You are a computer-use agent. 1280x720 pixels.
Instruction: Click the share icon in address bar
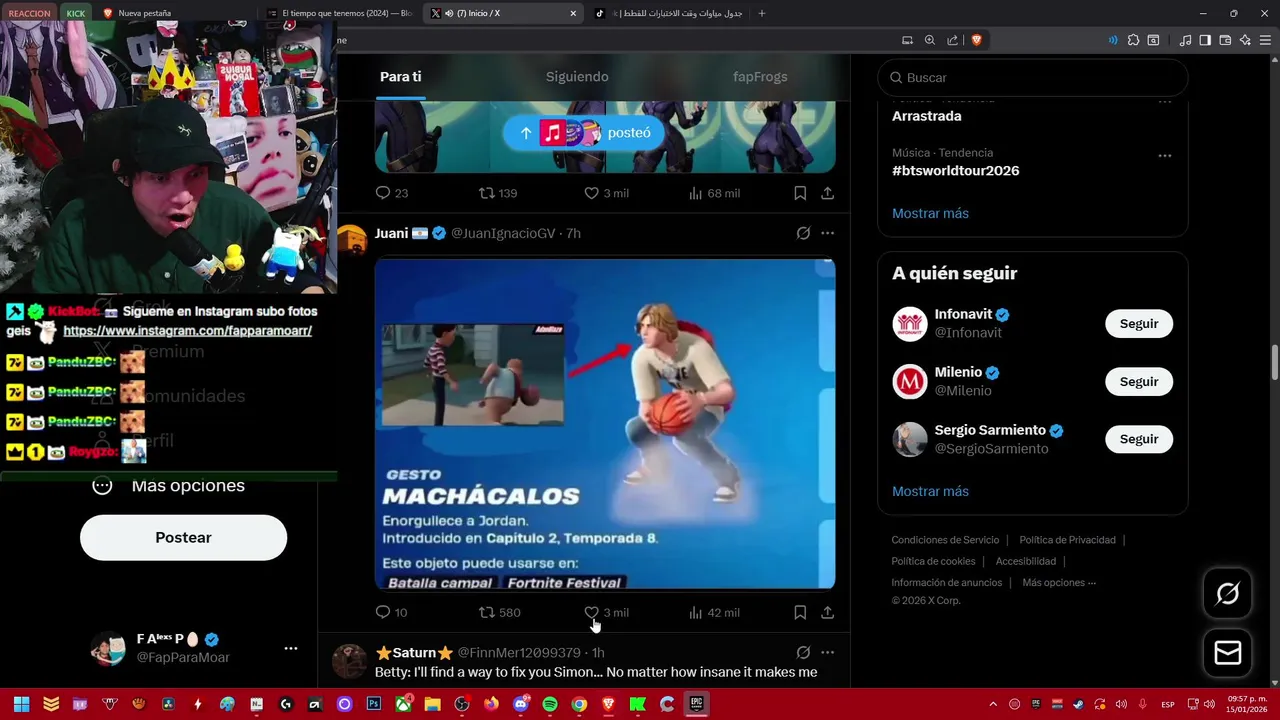(x=952, y=40)
